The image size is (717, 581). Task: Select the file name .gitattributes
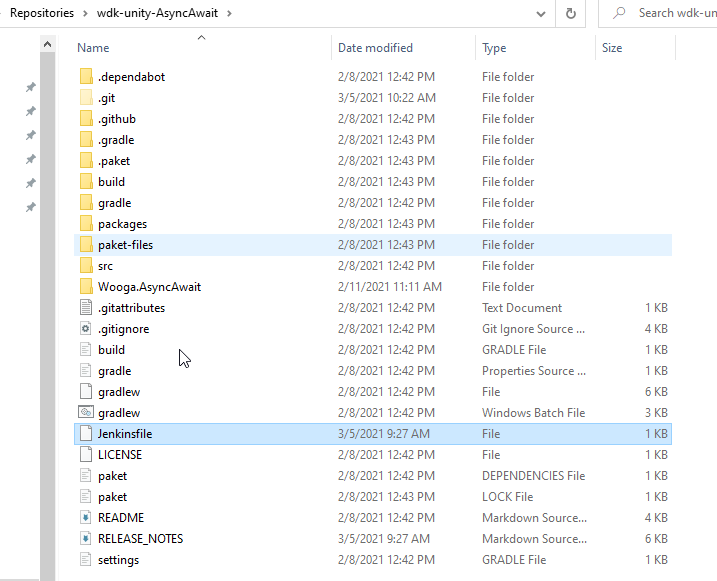point(131,308)
